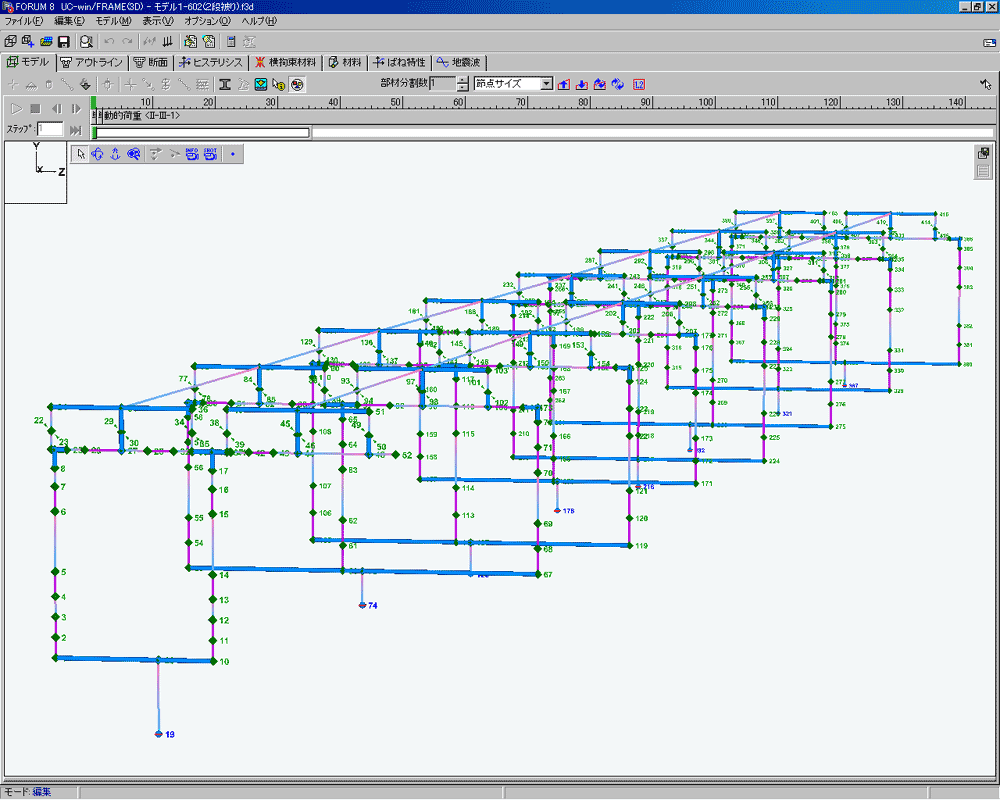Activate the 3D rotate view tool

[98, 154]
